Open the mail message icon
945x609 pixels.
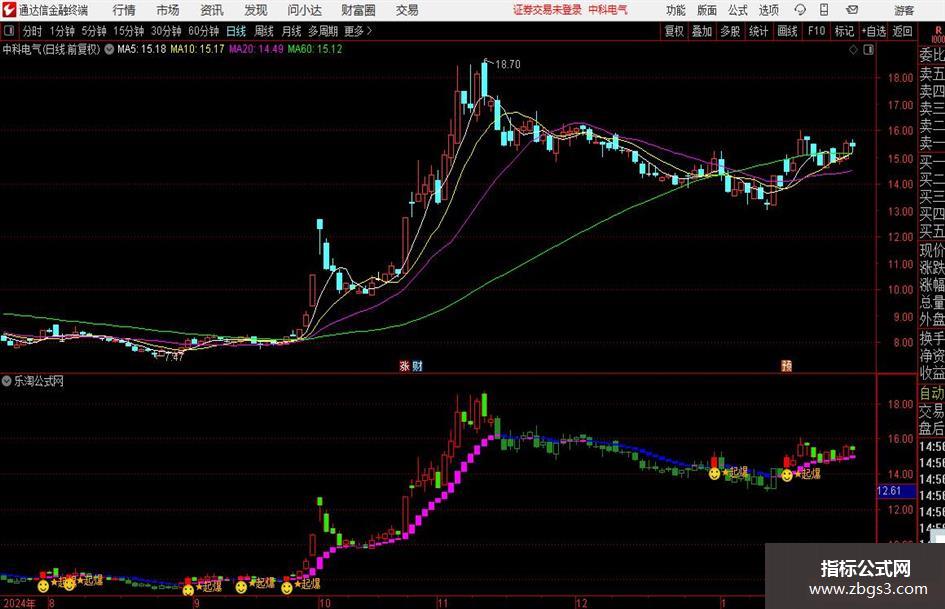(852, 10)
